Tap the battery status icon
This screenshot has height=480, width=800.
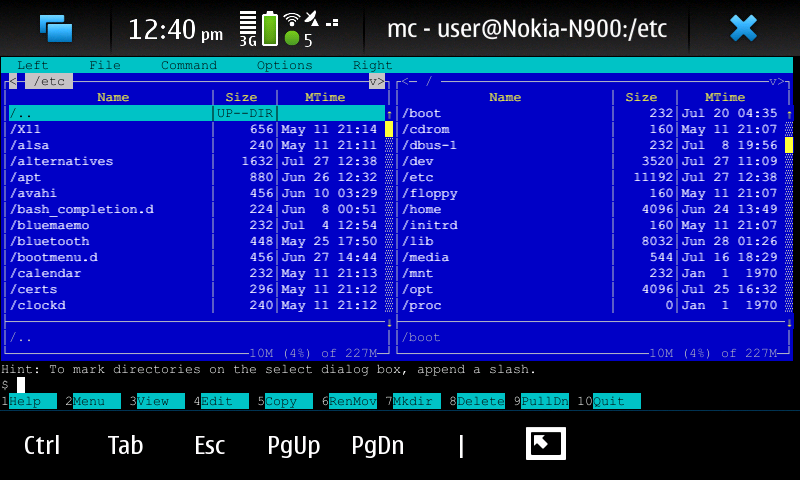[x=270, y=28]
